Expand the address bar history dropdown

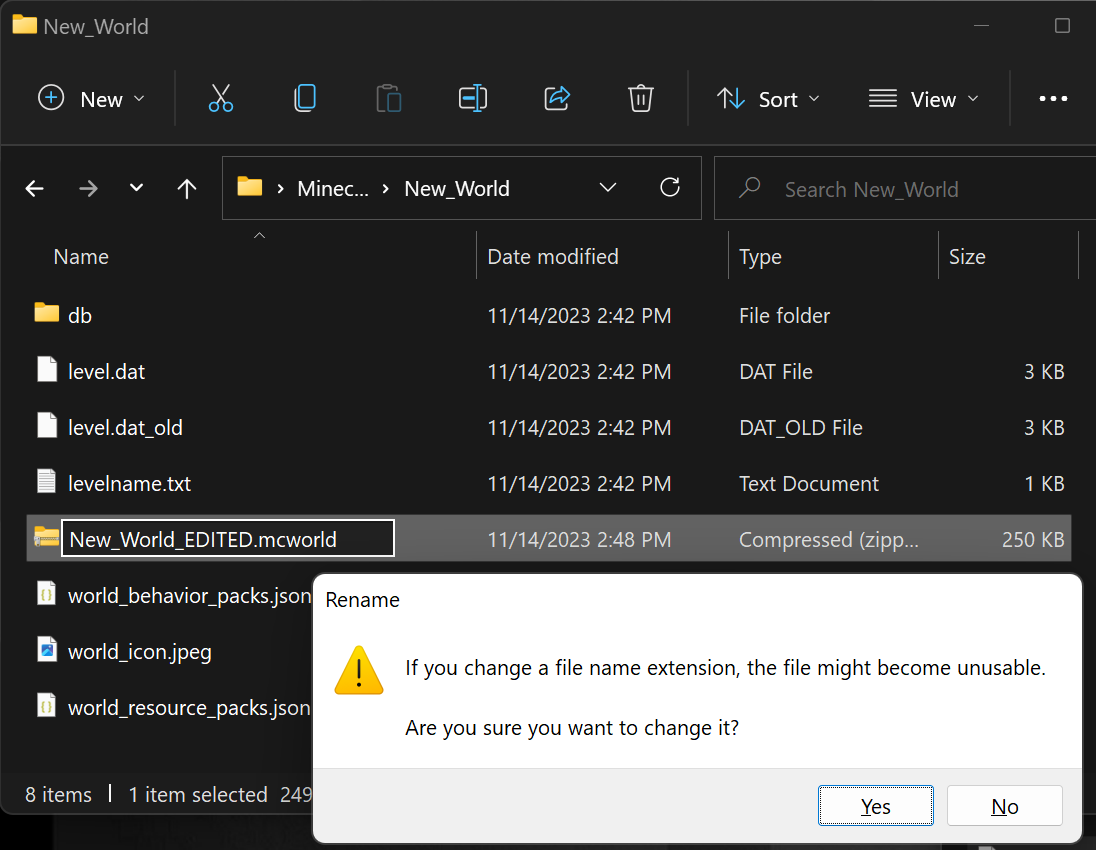(607, 187)
